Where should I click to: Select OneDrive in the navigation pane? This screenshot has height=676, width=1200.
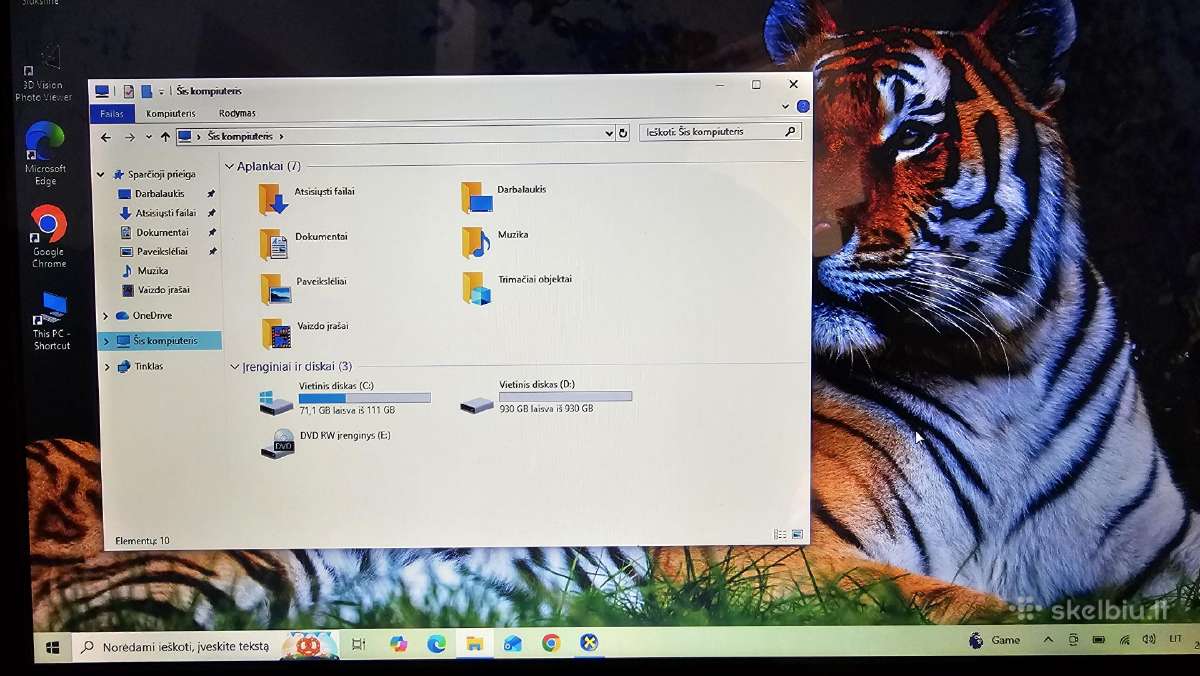pos(152,316)
